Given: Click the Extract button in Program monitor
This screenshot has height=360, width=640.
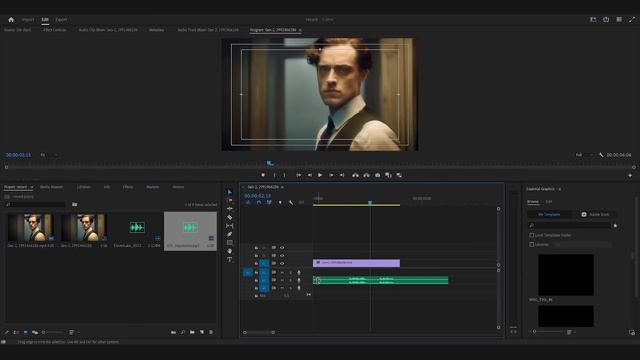Looking at the screenshot, I should click(x=367, y=175).
